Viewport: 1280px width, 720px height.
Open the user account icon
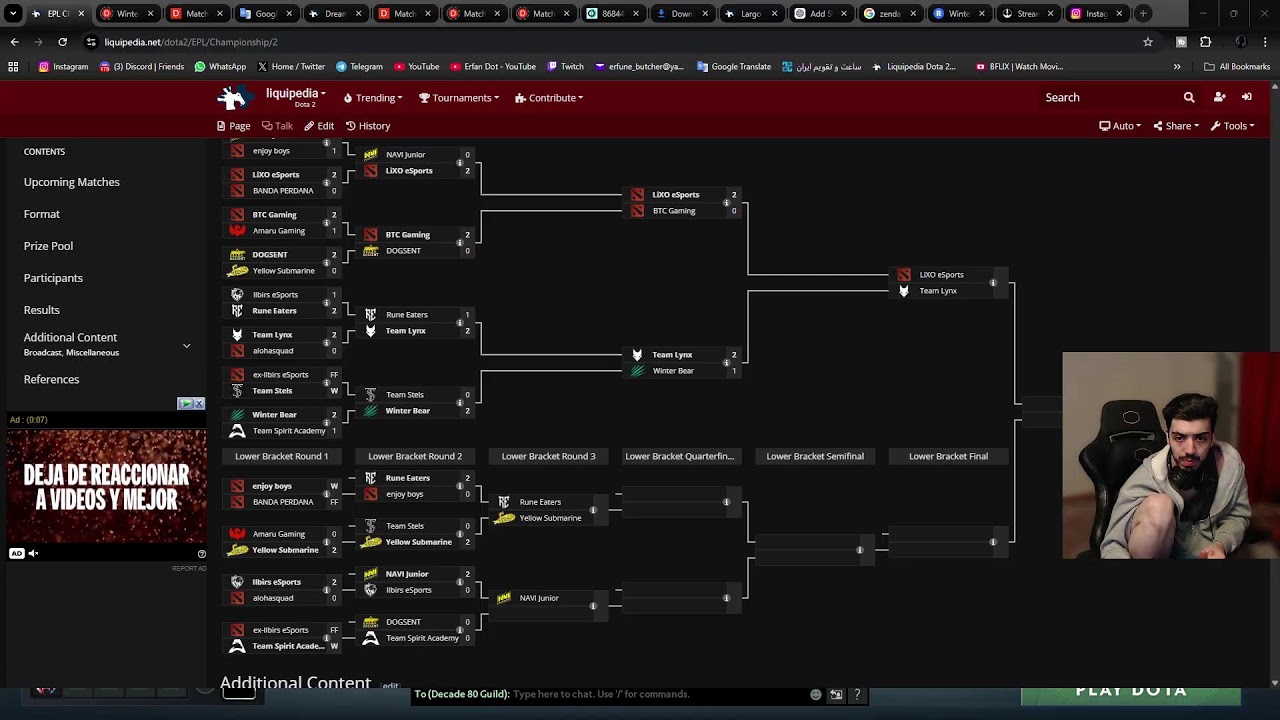pyautogui.click(x=1219, y=97)
